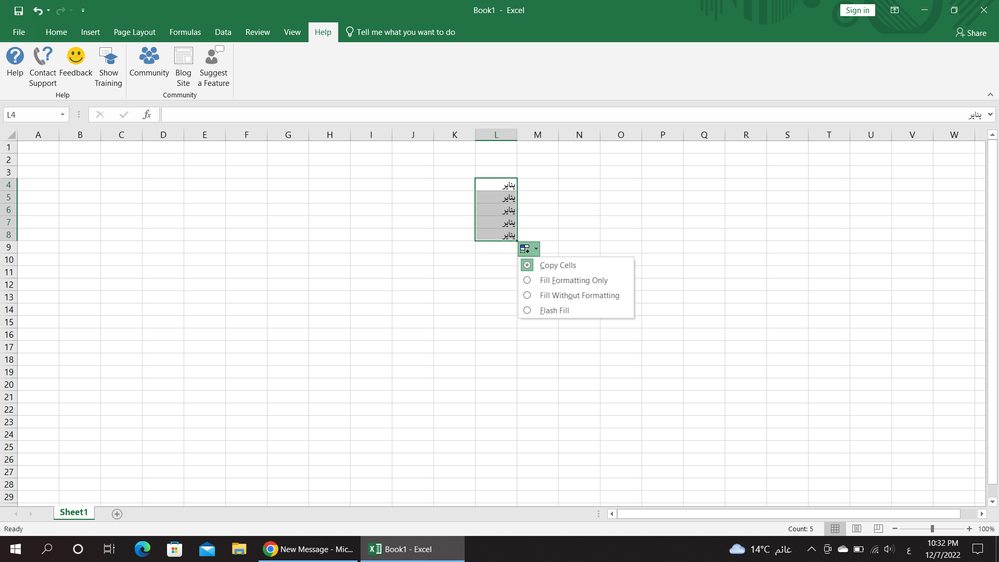Select column L header
The height and width of the screenshot is (562, 999).
click(496, 134)
